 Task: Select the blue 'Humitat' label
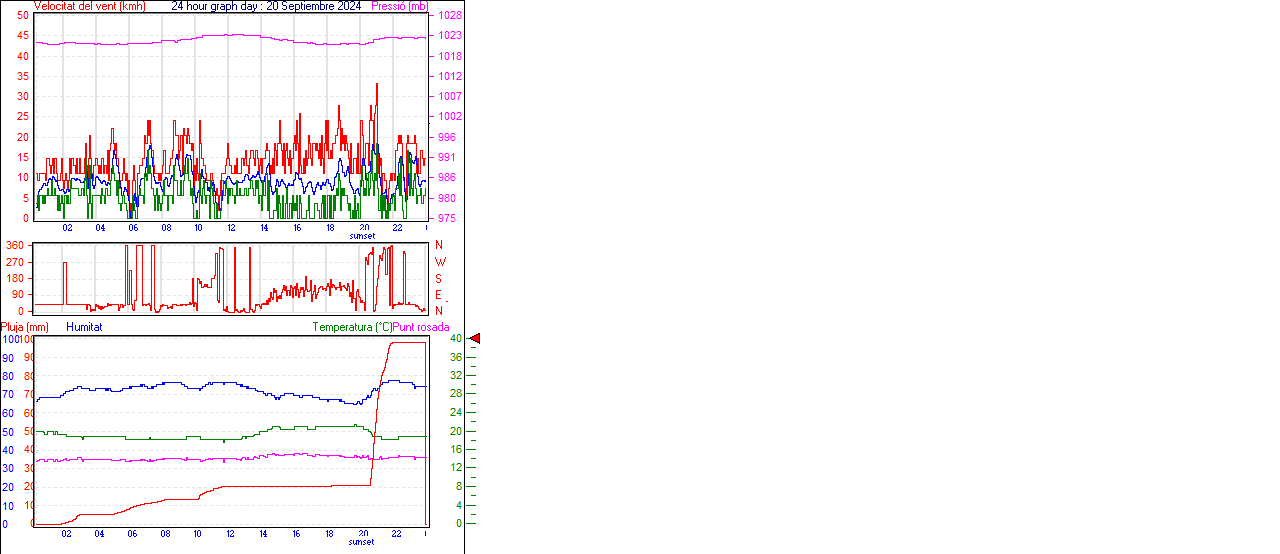[84, 327]
